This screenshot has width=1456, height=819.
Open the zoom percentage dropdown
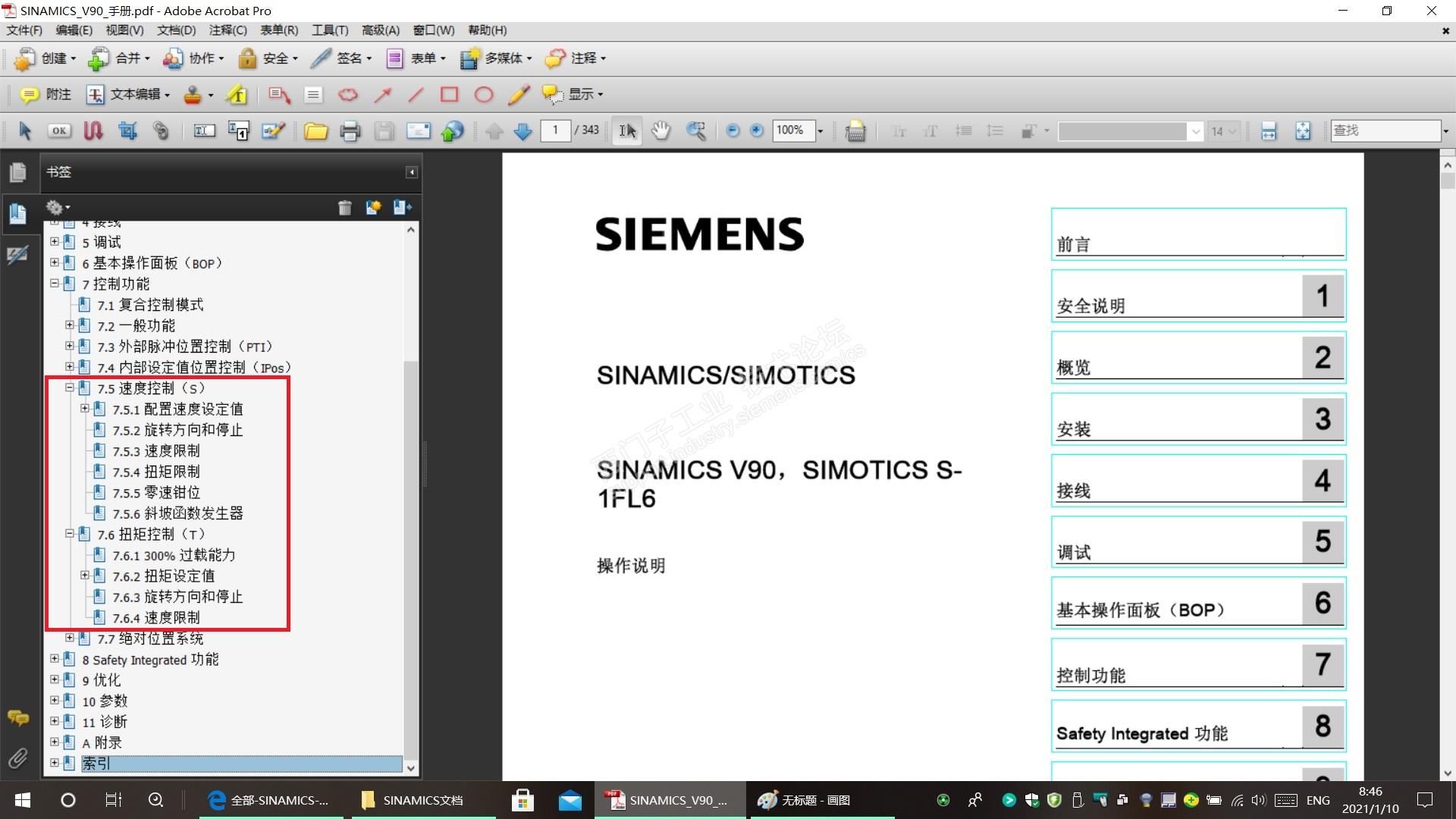(x=820, y=130)
